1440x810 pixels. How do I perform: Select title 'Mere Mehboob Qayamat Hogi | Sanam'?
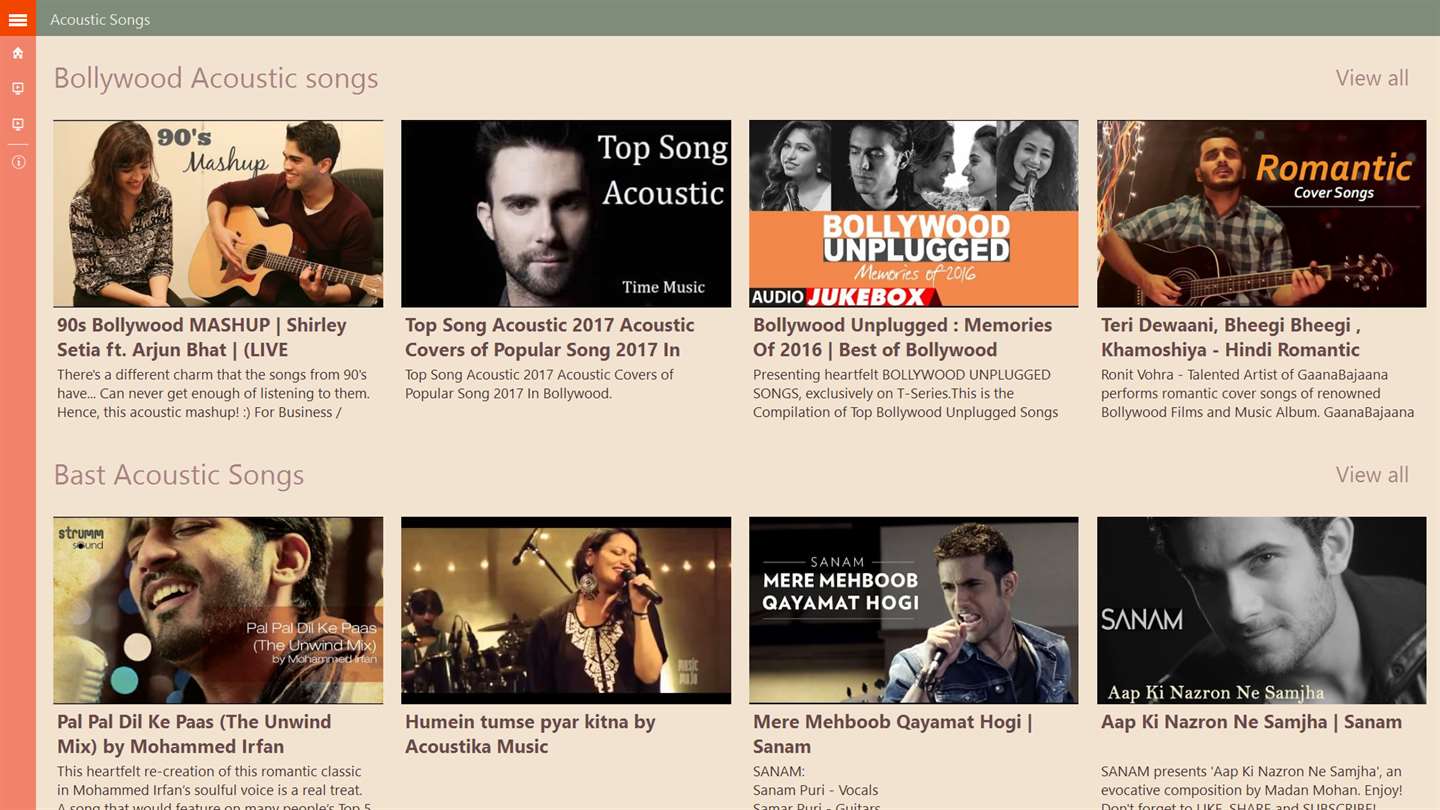pyautogui.click(x=892, y=734)
